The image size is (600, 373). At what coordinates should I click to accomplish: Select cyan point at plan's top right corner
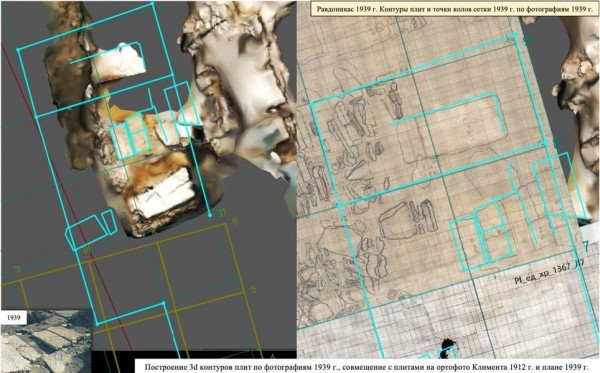(515, 35)
